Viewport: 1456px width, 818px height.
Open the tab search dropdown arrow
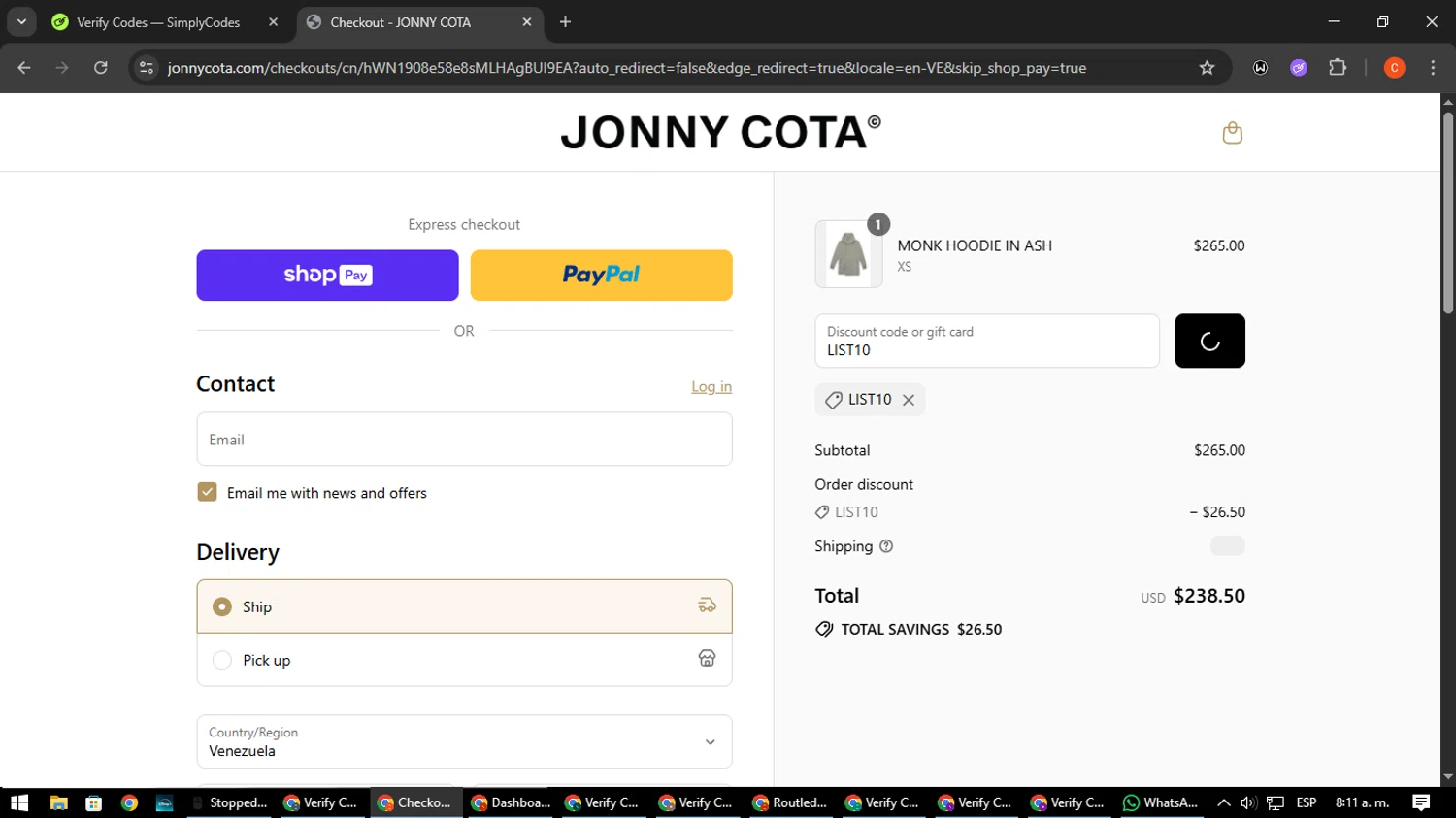tap(21, 21)
